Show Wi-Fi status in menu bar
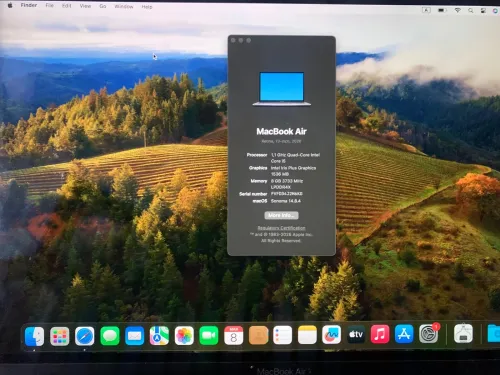 (x=458, y=10)
